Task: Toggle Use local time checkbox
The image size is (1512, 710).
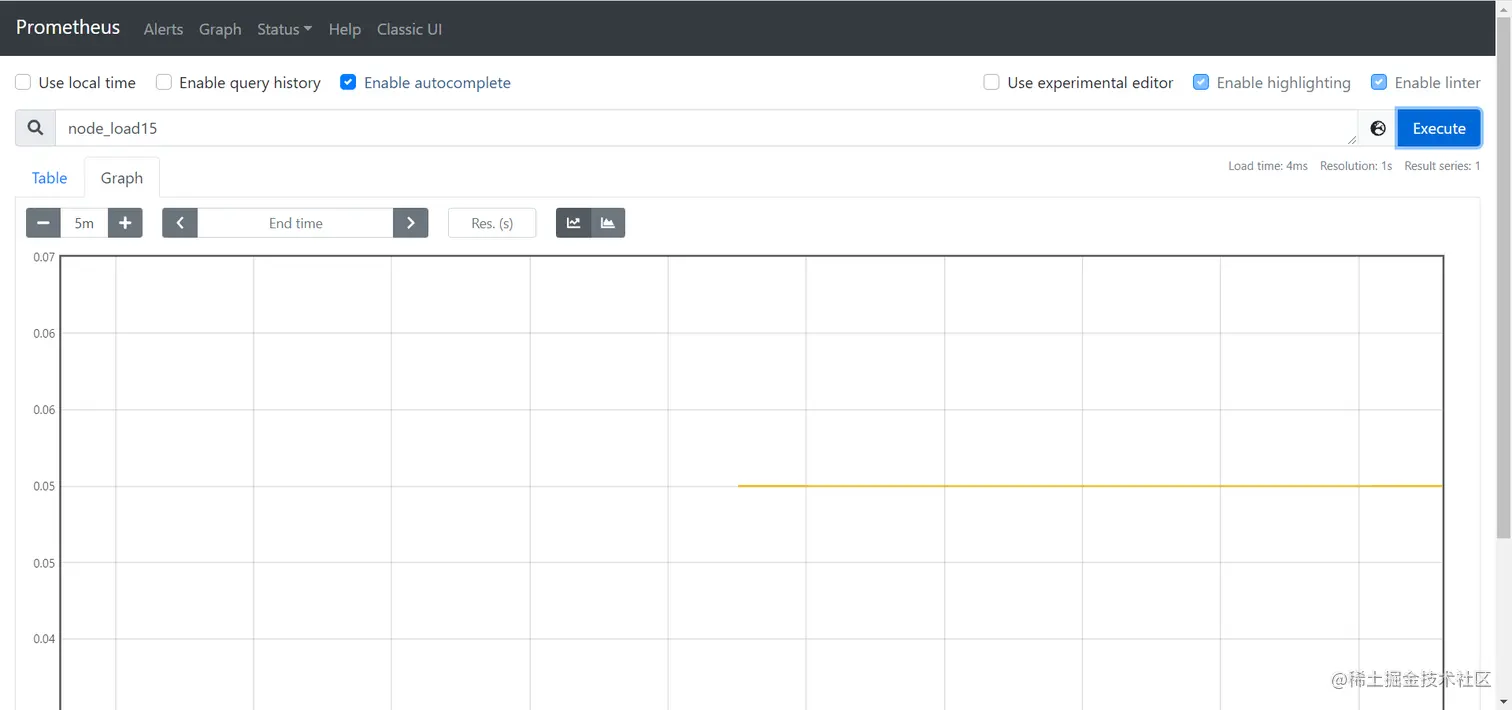Action: click(23, 82)
